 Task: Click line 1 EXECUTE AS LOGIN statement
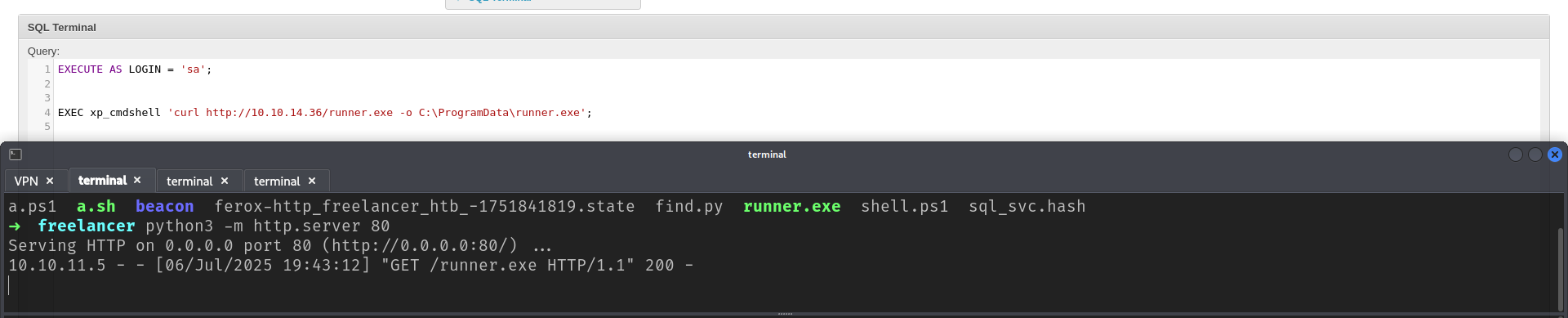pos(135,69)
